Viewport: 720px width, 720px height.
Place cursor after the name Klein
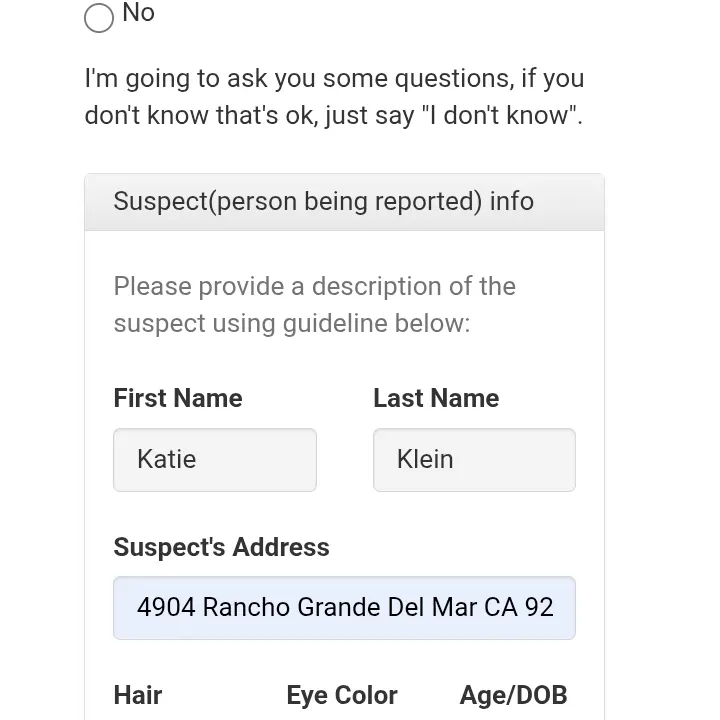(x=454, y=459)
